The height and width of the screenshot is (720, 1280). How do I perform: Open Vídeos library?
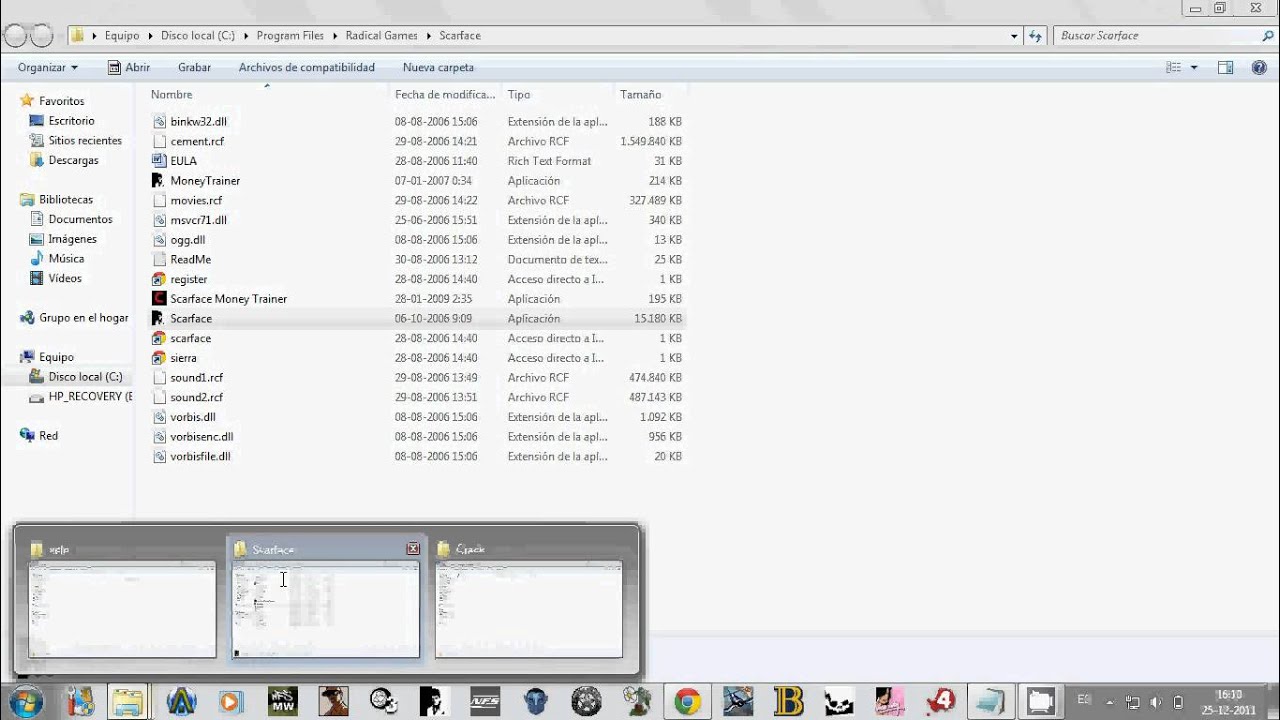point(65,278)
